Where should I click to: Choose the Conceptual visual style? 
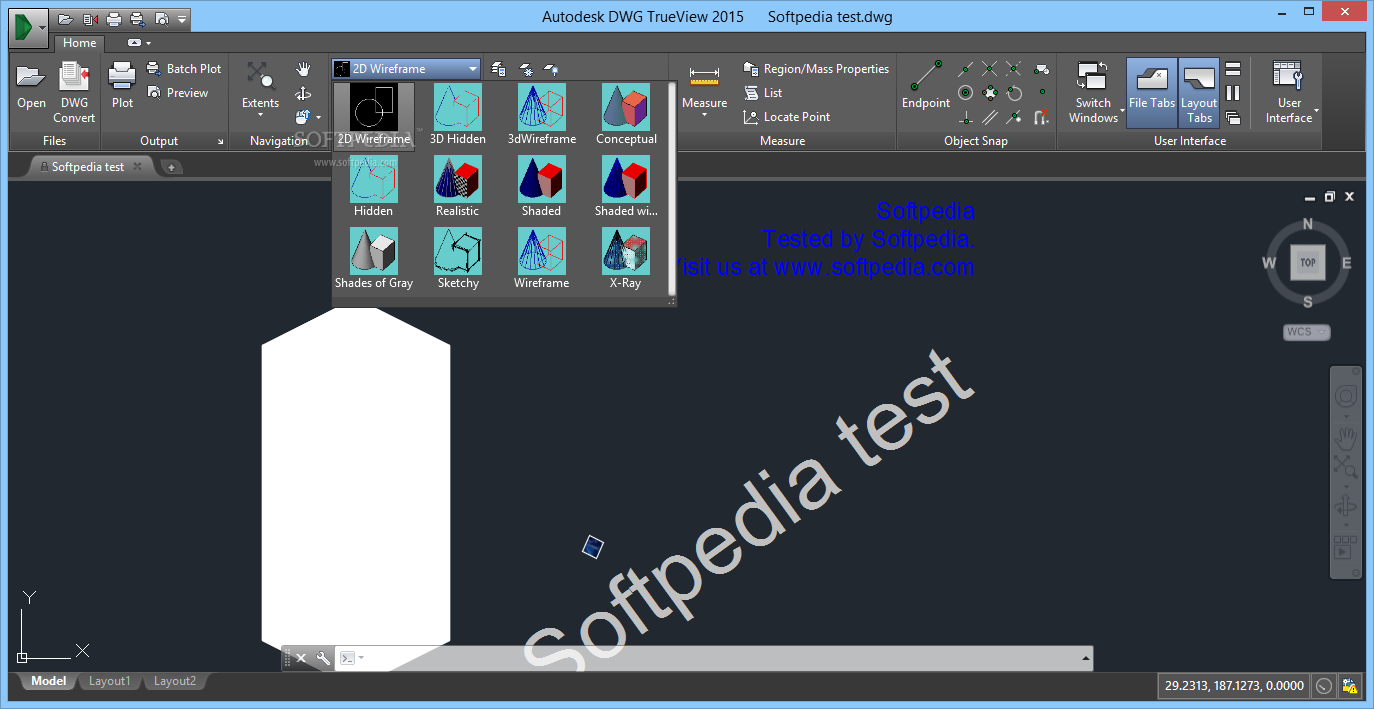coord(626,115)
